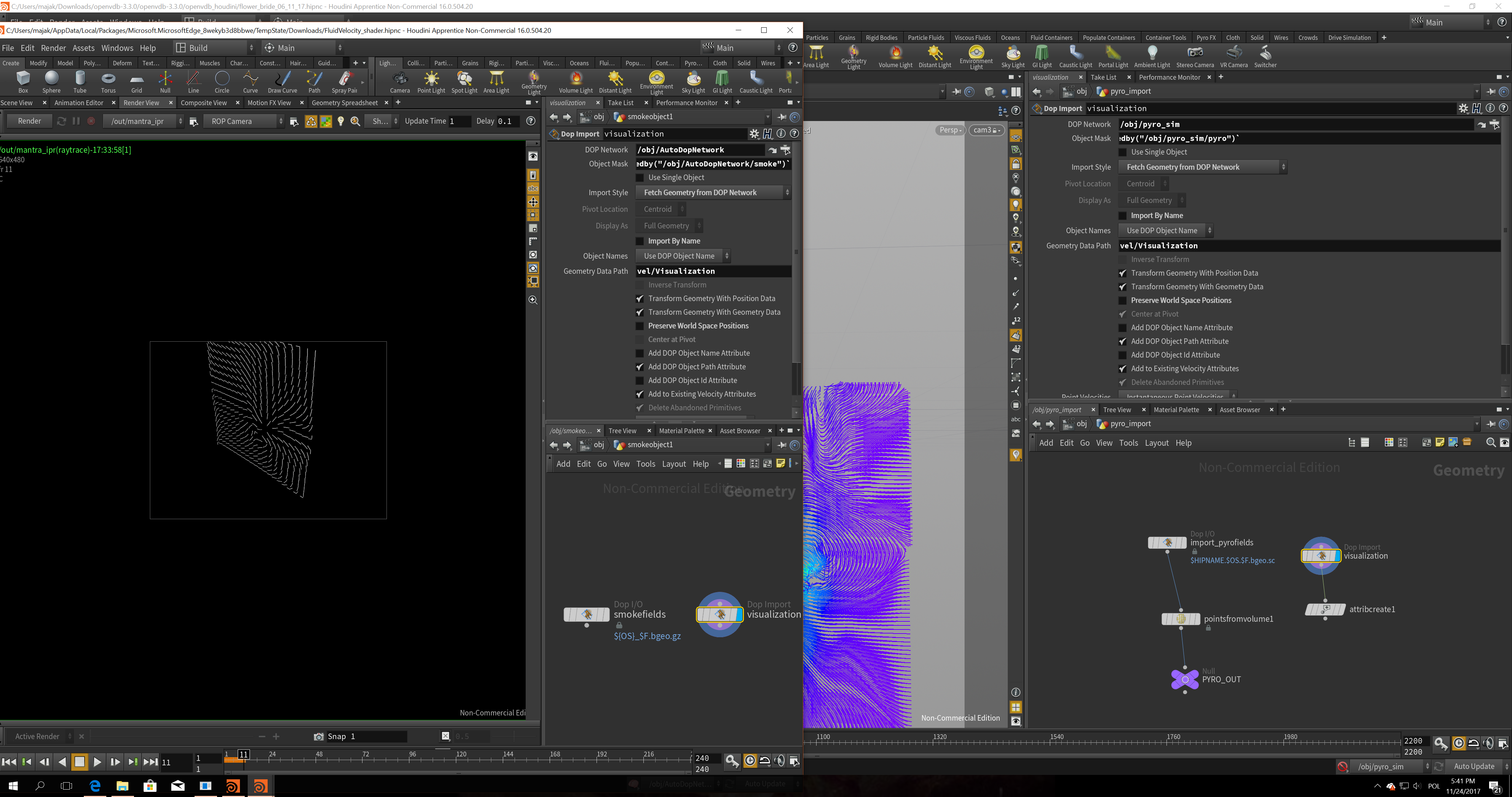The width and height of the screenshot is (1512, 797).
Task: Select the VR Camera shelf icon
Action: coord(1233,57)
